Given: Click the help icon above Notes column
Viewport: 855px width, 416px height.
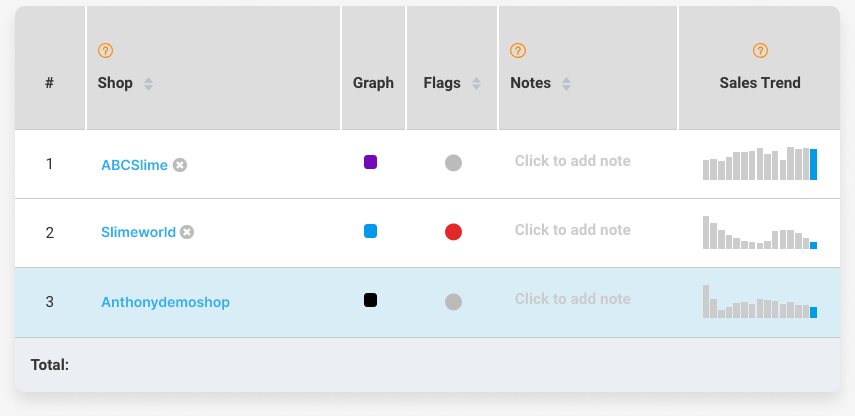Looking at the screenshot, I should [517, 51].
